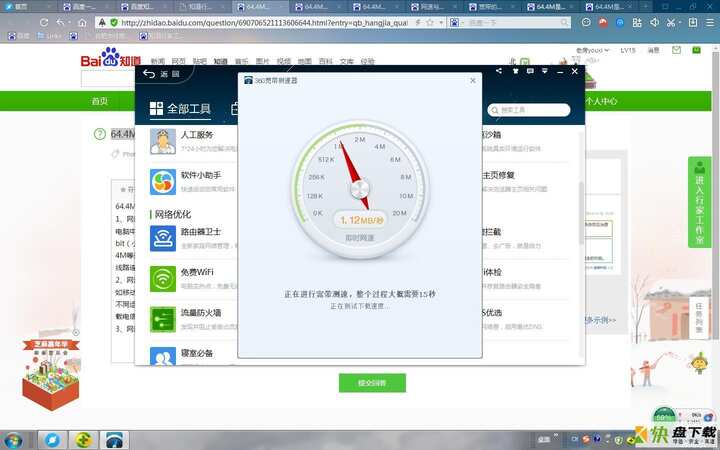The height and width of the screenshot is (450, 720).
Task: Open the 流量防火墙 firewall icon
Action: [163, 319]
